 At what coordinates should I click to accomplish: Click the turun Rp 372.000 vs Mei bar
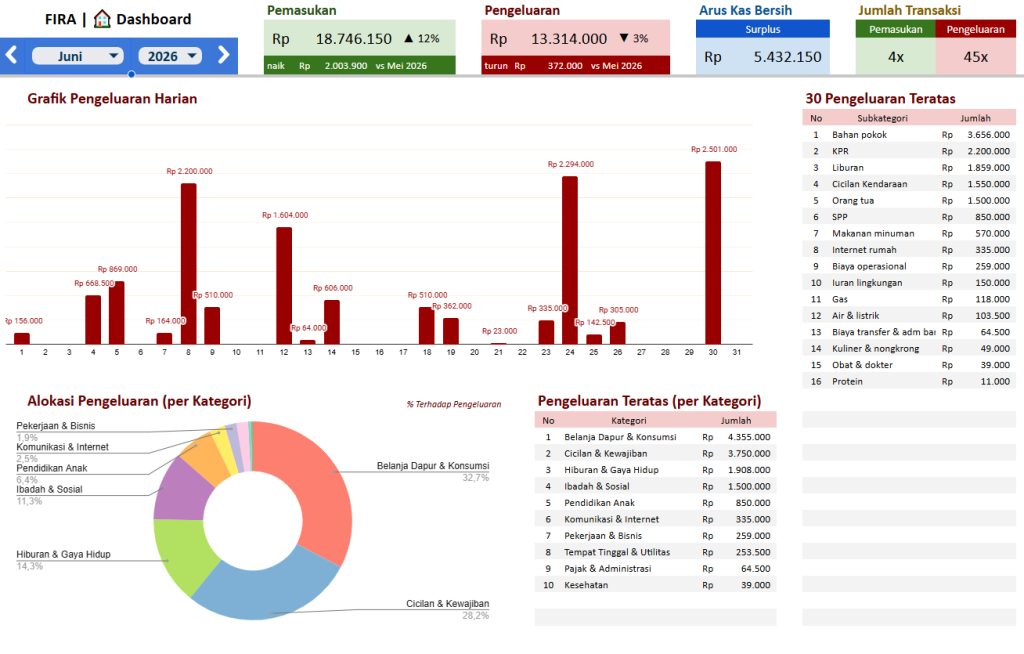click(x=575, y=65)
